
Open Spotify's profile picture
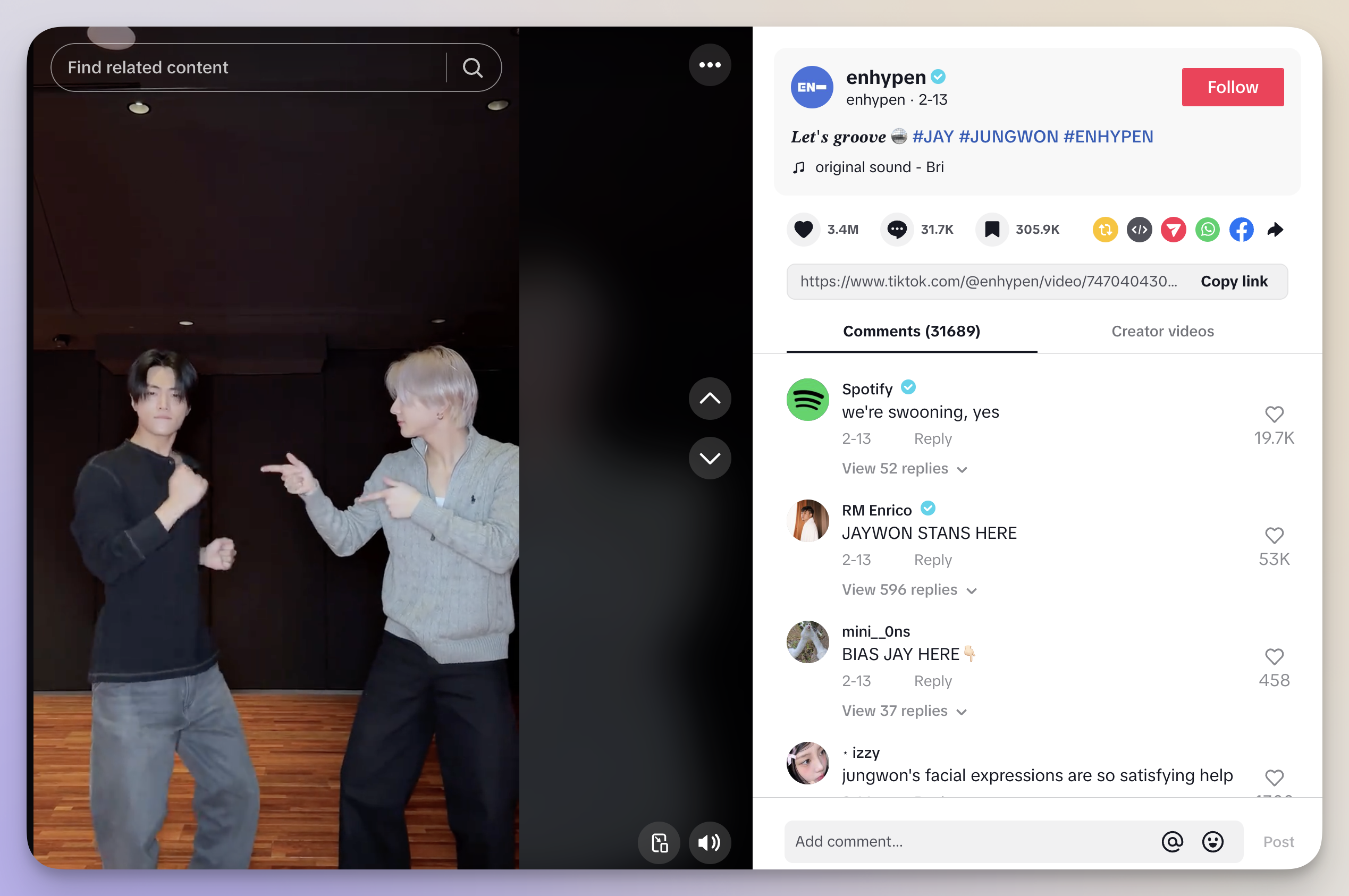click(807, 400)
